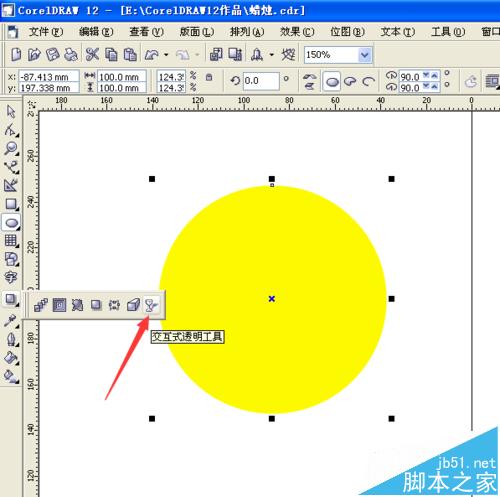This screenshot has height=497, width=500.
Task: Decrease the ending angle with down arrow
Action: pos(426,87)
